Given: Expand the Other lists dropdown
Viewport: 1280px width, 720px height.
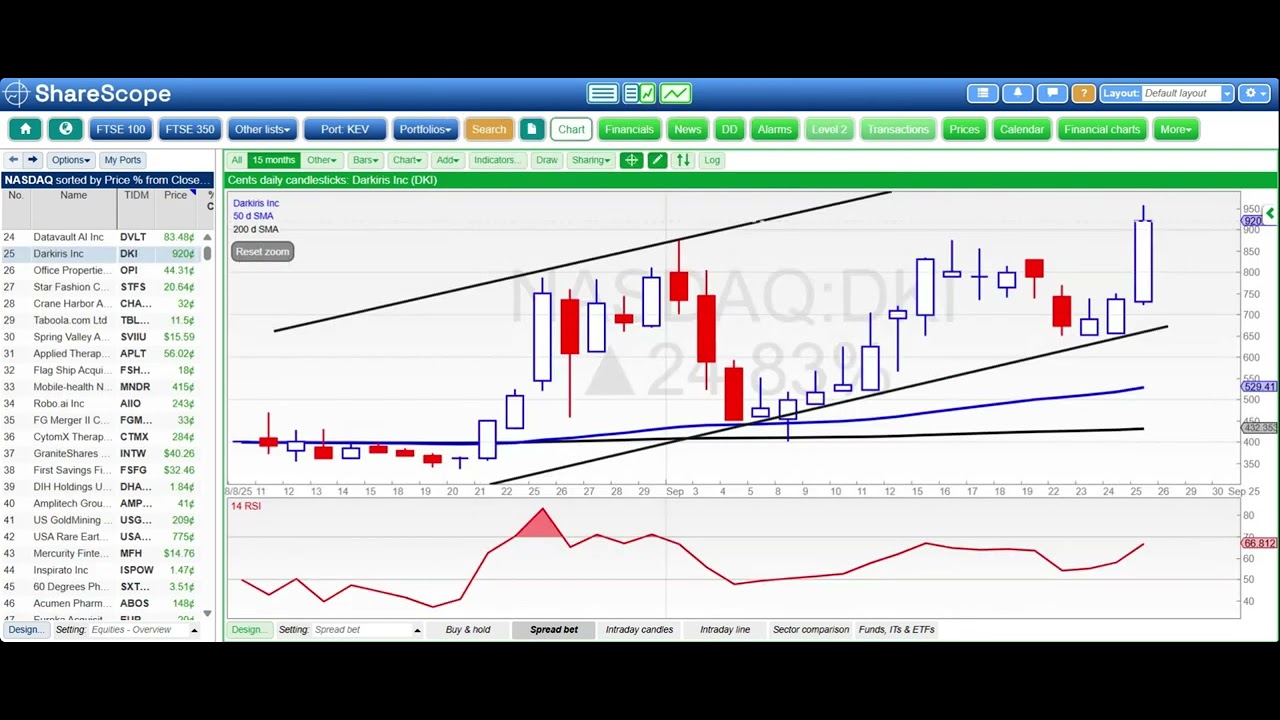Looking at the screenshot, I should pos(262,129).
